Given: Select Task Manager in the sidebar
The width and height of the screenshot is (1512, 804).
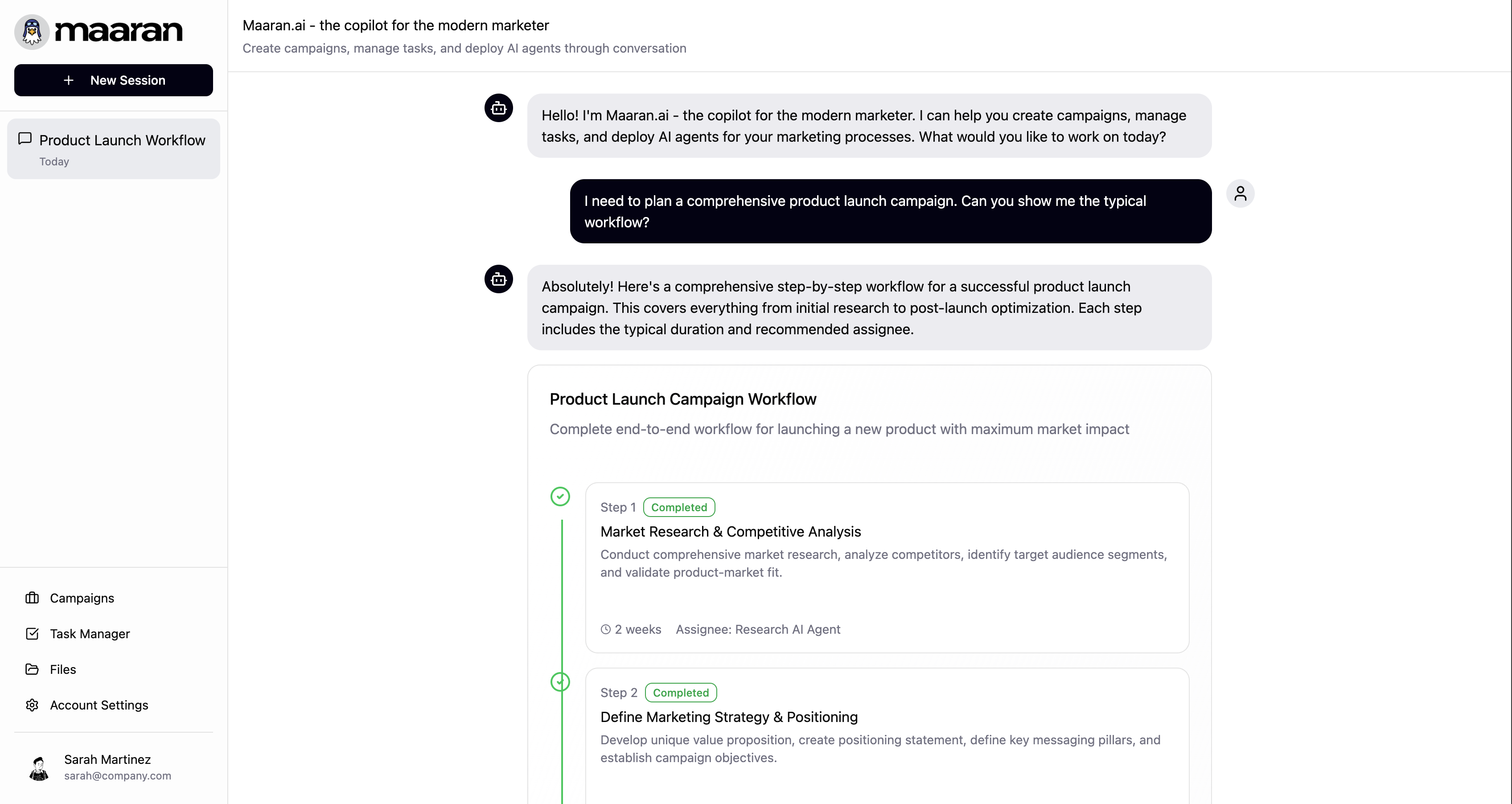Looking at the screenshot, I should (x=89, y=634).
